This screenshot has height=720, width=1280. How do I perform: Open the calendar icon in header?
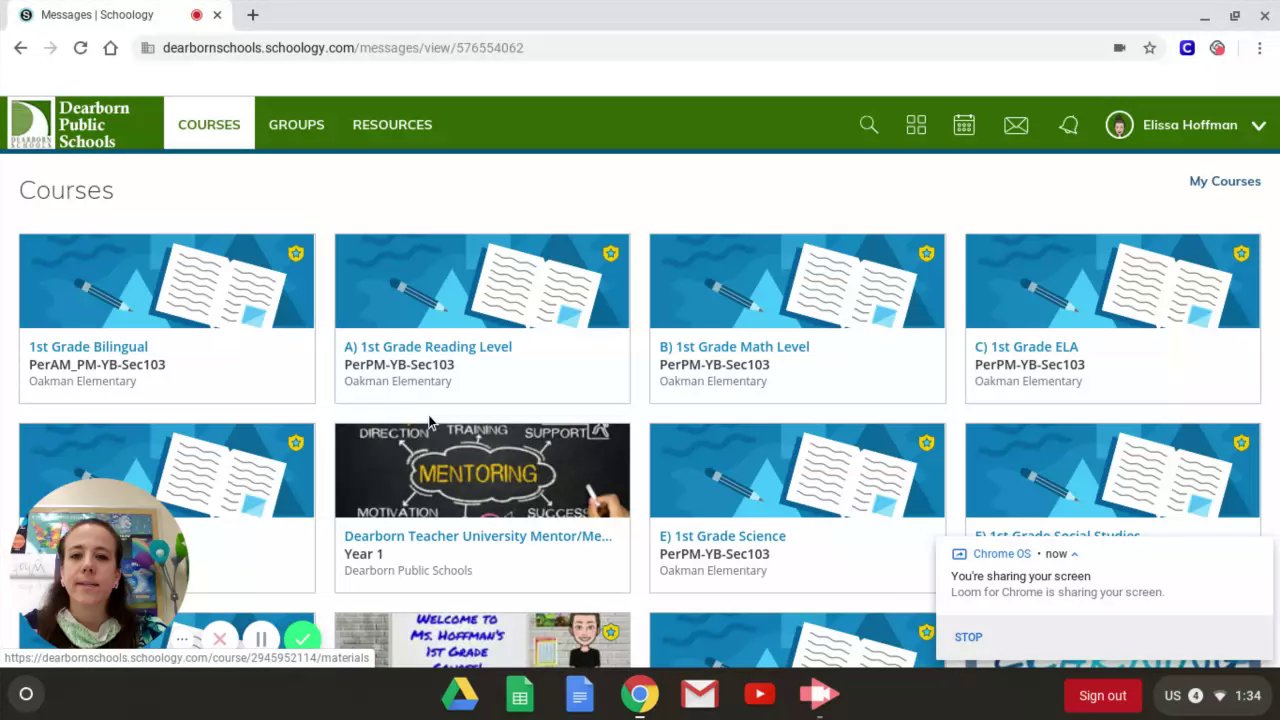click(964, 125)
